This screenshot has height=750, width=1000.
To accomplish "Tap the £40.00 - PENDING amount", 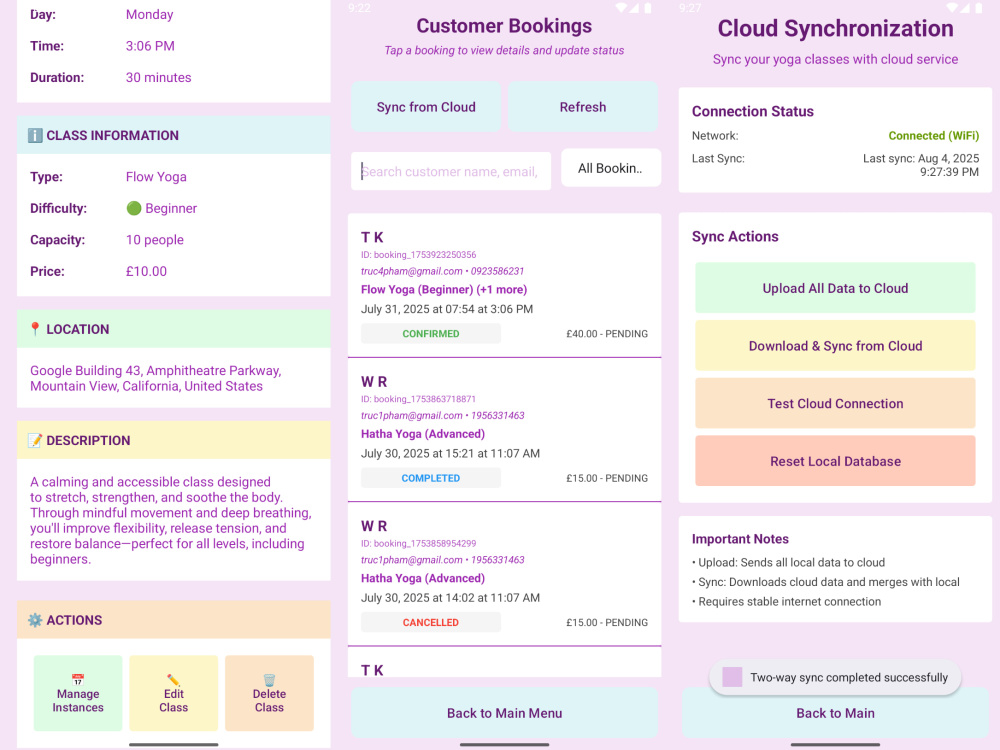I will point(607,334).
